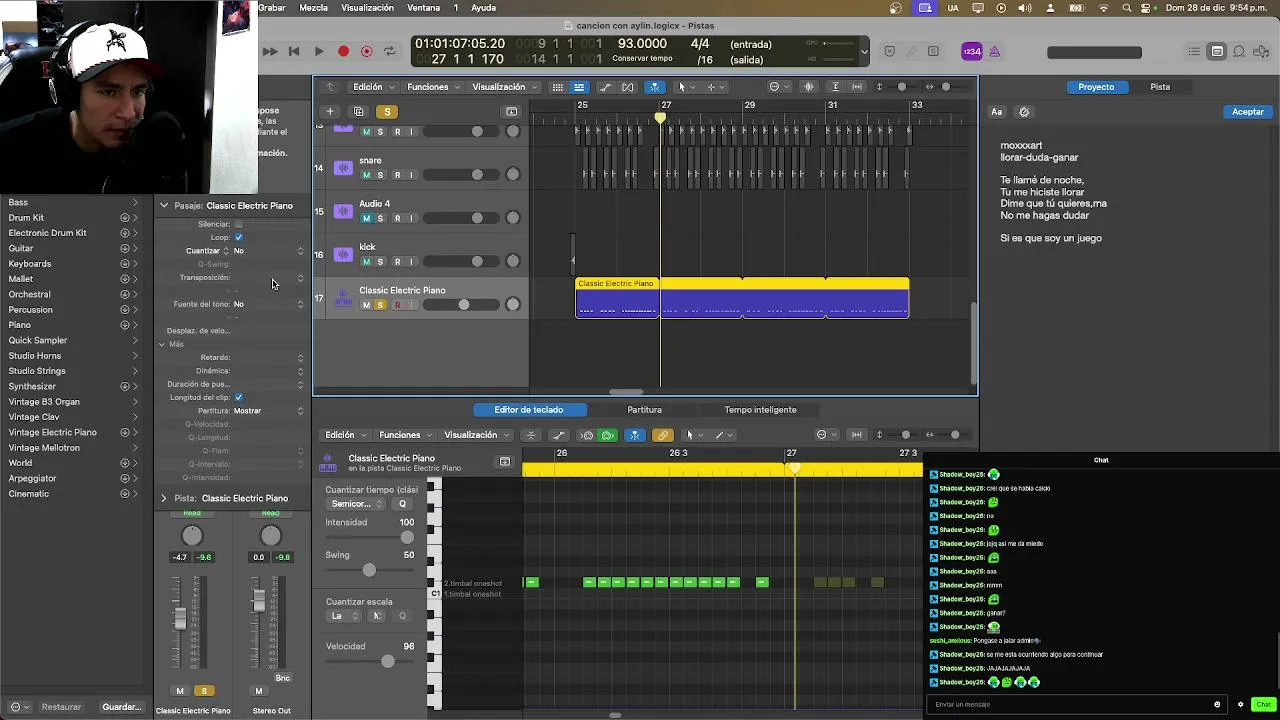1280x720 pixels.
Task: Enable waveform zoom button in tracks area
Action: [808, 87]
